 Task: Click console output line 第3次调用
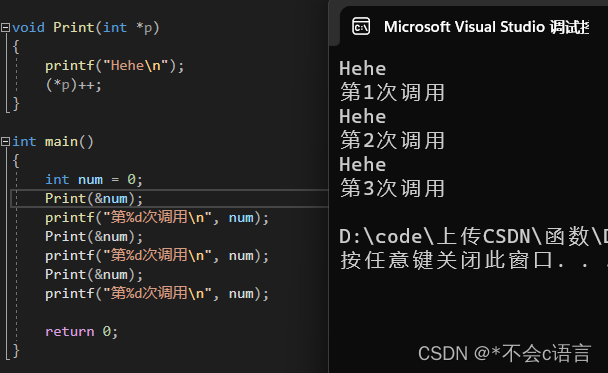392,188
